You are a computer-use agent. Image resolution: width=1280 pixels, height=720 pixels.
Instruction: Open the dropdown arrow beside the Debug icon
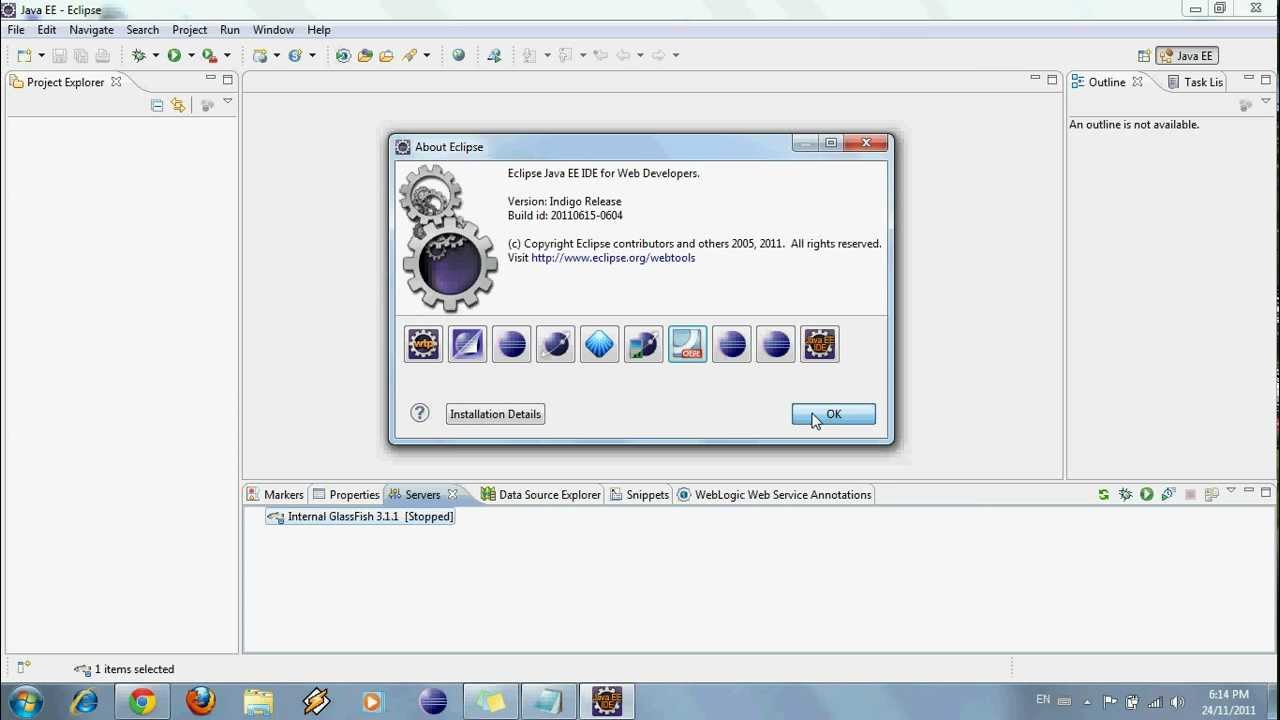tap(156, 56)
